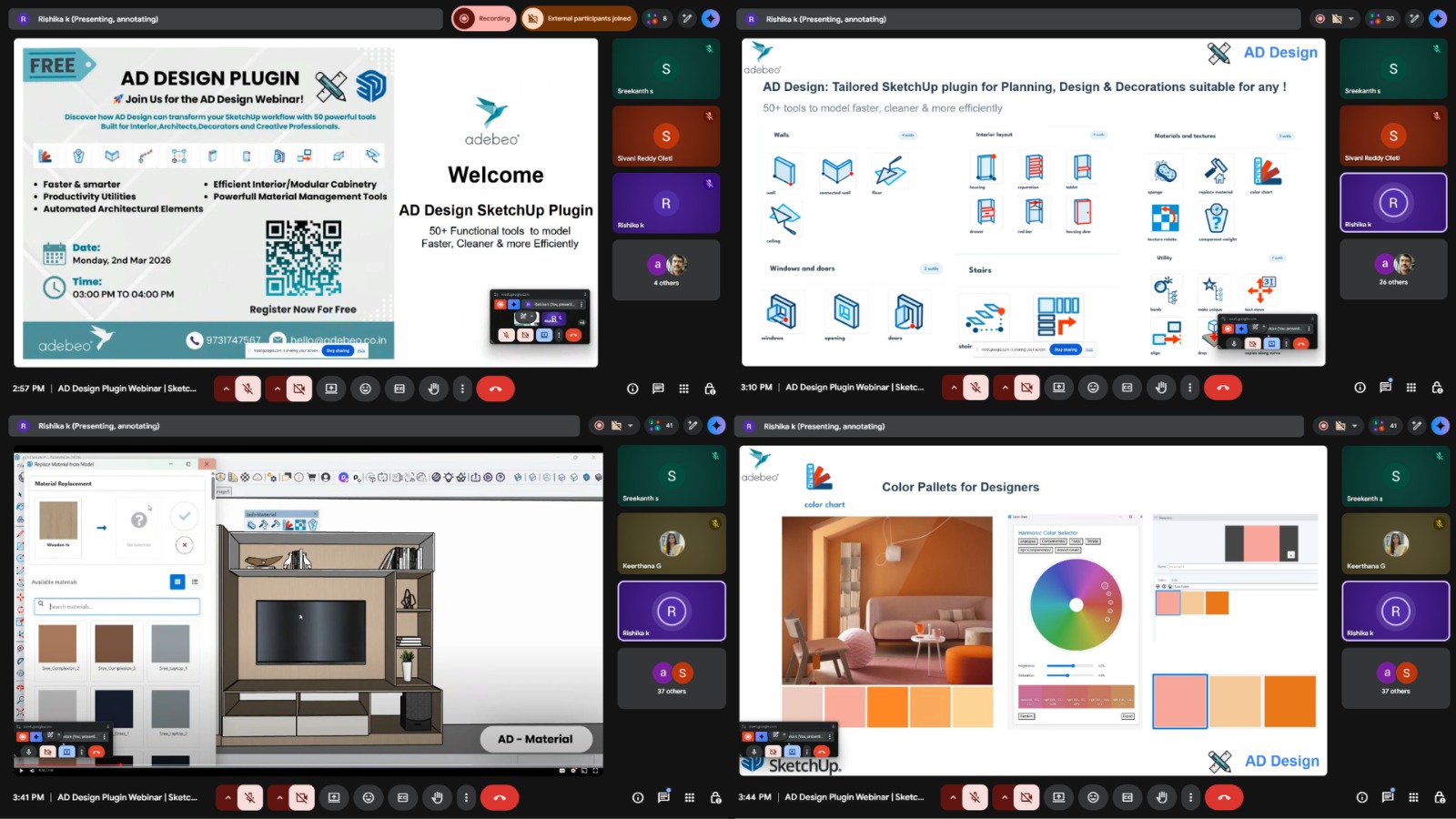Expand audio settings arrow in 2:57 PM meeting

point(226,389)
